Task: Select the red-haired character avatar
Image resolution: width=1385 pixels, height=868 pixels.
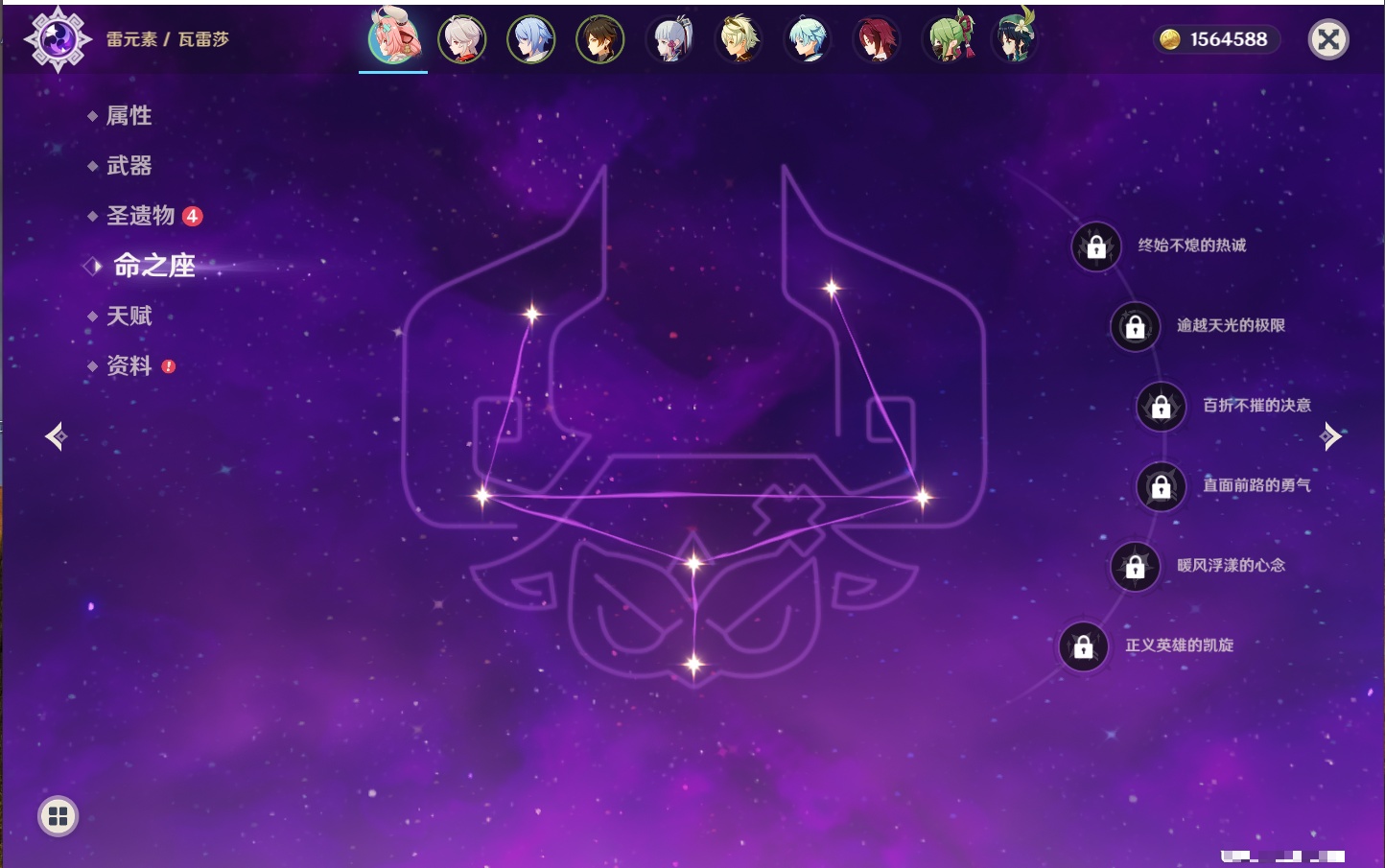Action: (877, 39)
